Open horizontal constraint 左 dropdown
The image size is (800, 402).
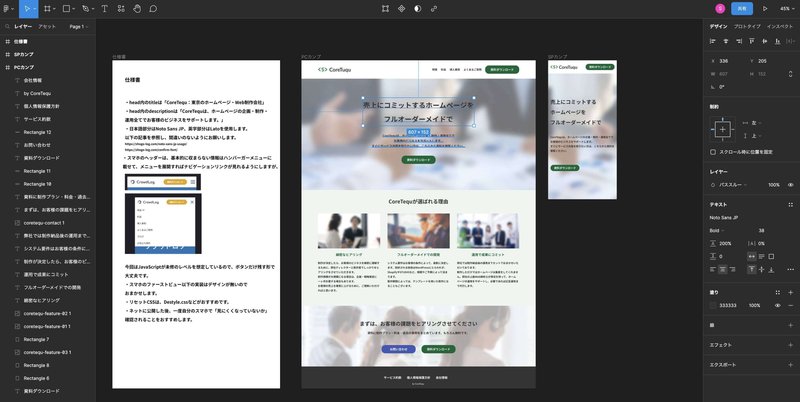754,123
